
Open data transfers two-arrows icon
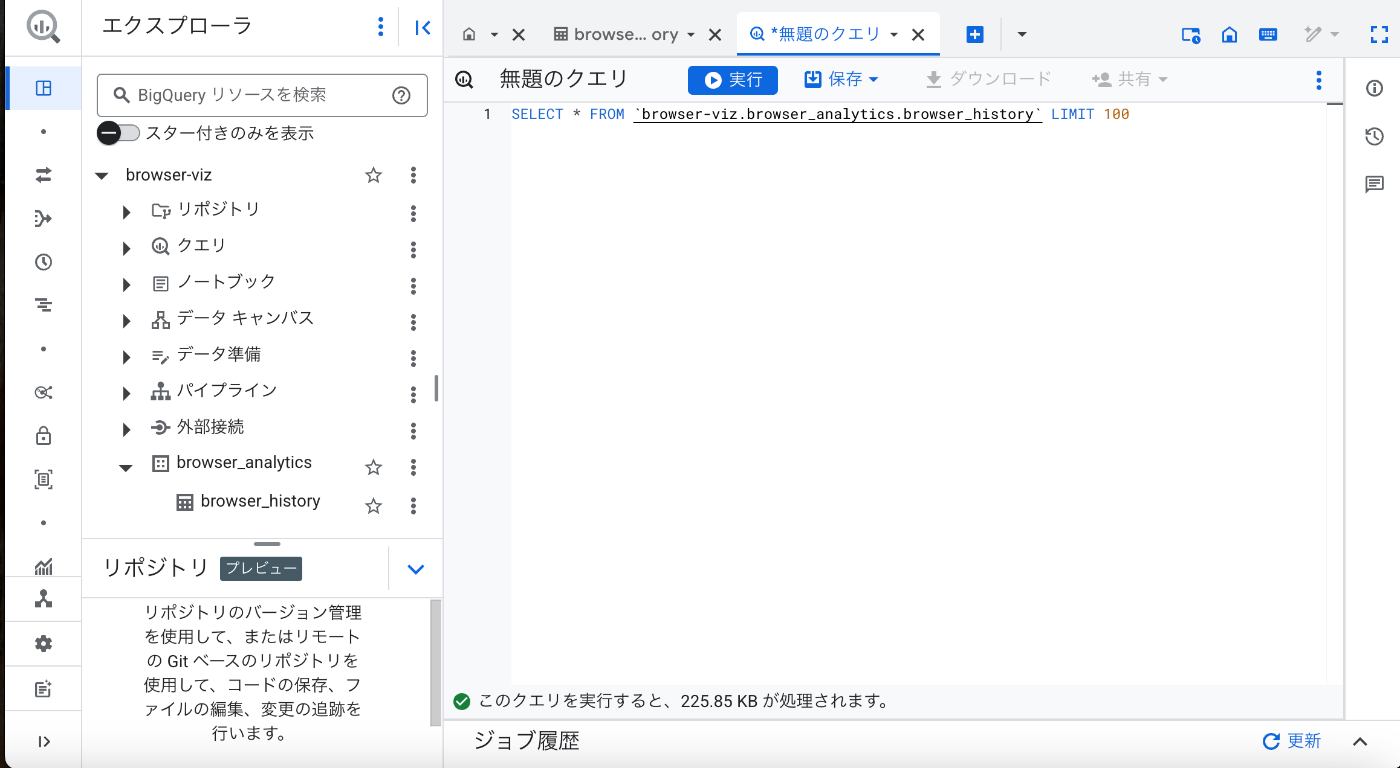[43, 175]
